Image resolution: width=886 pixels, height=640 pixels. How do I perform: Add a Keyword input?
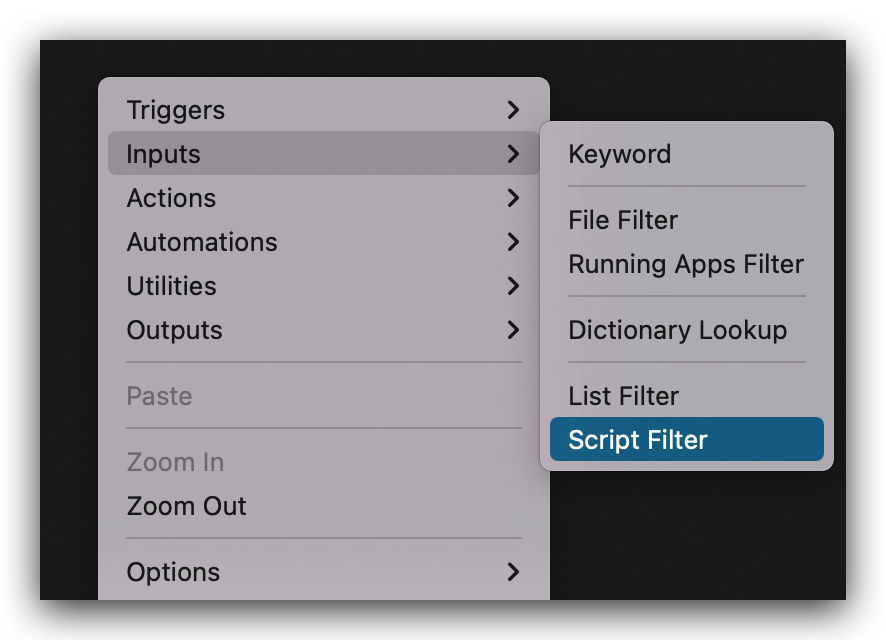pyautogui.click(x=687, y=154)
